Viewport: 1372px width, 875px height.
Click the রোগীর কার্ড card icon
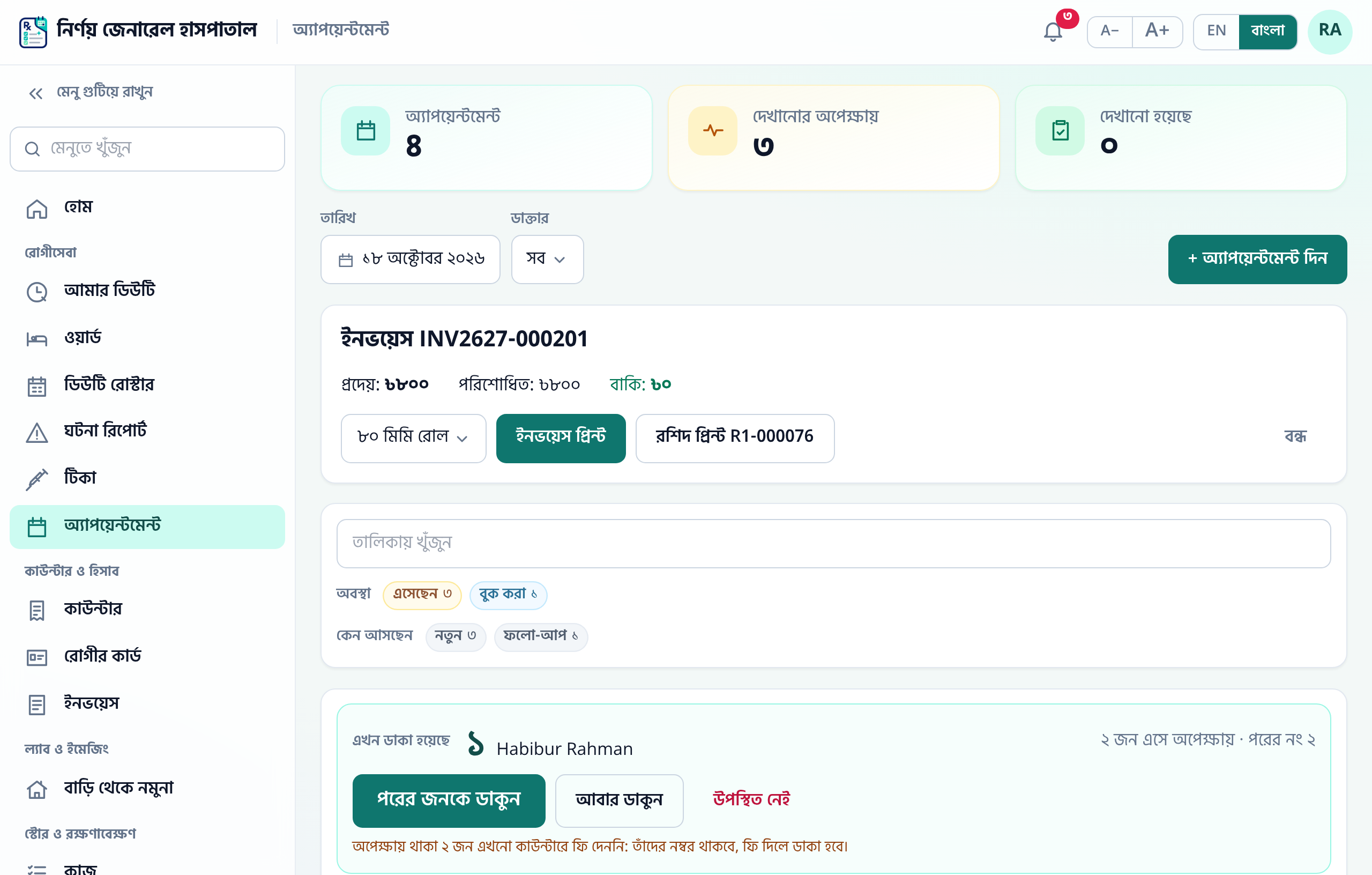point(37,657)
